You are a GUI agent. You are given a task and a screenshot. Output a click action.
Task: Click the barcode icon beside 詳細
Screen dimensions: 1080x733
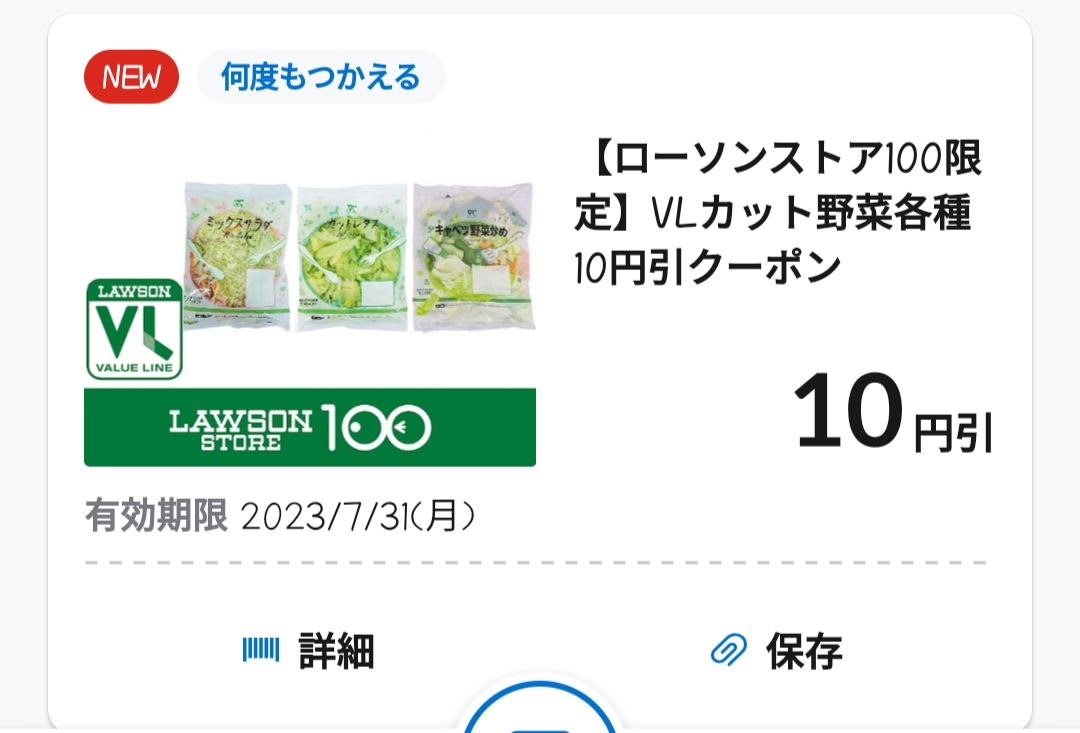click(x=261, y=651)
